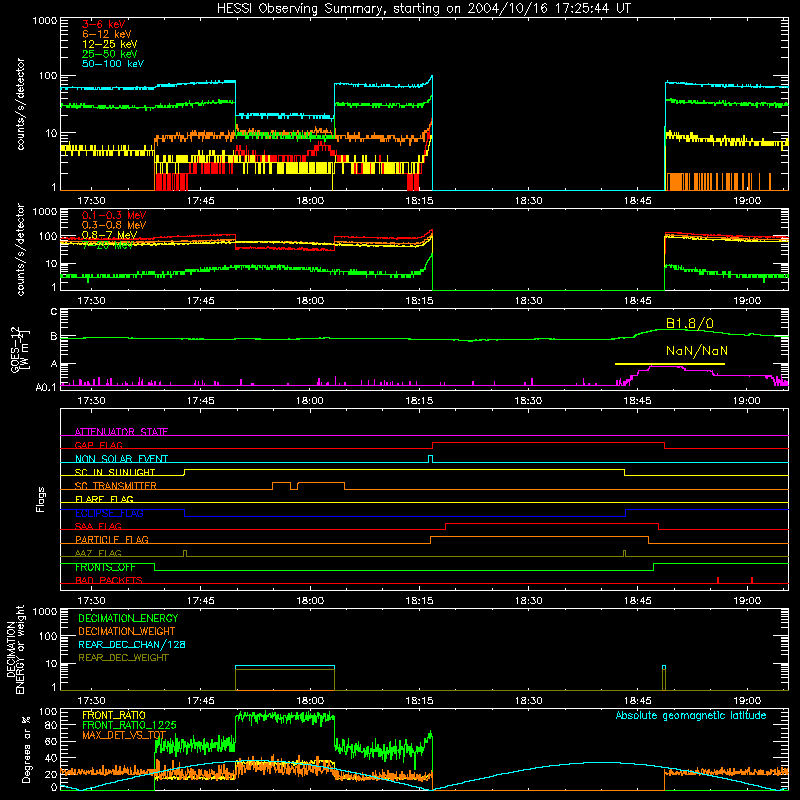Select the DECIMATION_ENERGY legend label
Screen dimensions: 800x800
point(128,618)
